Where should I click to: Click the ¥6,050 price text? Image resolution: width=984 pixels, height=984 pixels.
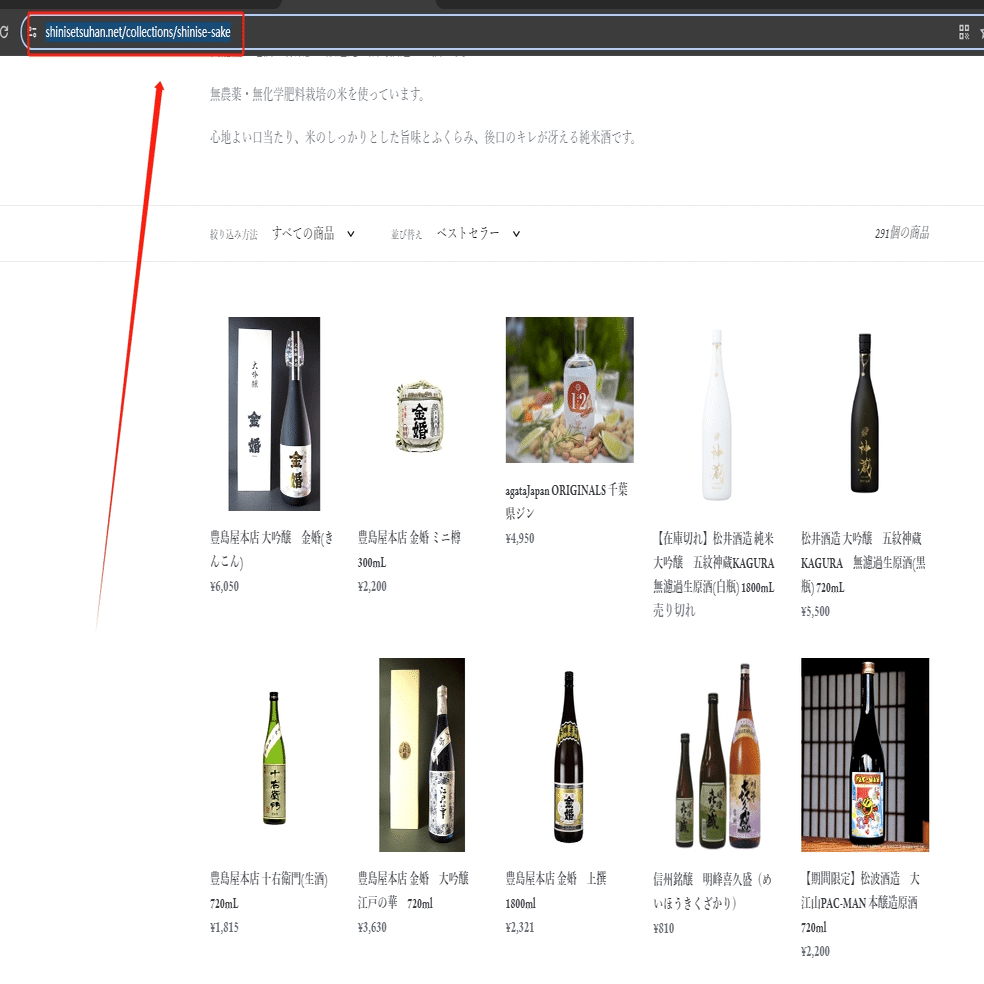(x=224, y=586)
